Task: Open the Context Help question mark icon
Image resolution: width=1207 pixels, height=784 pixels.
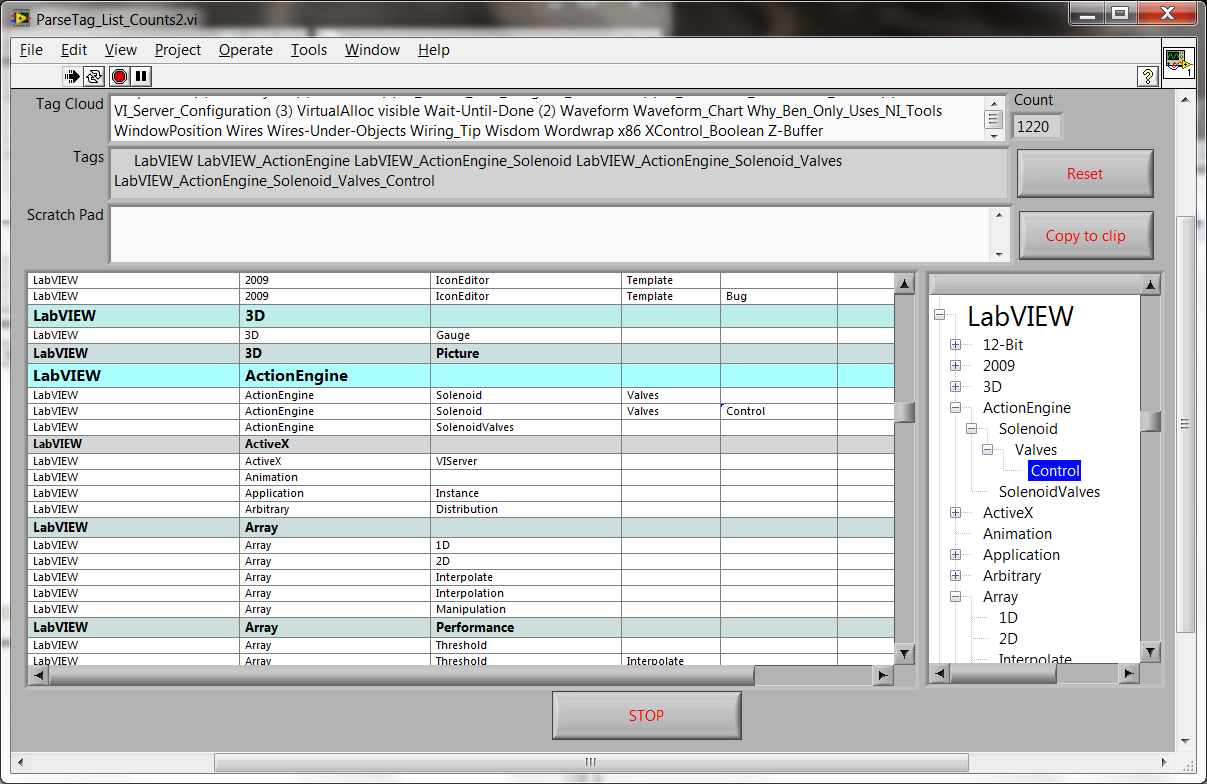Action: point(1148,76)
